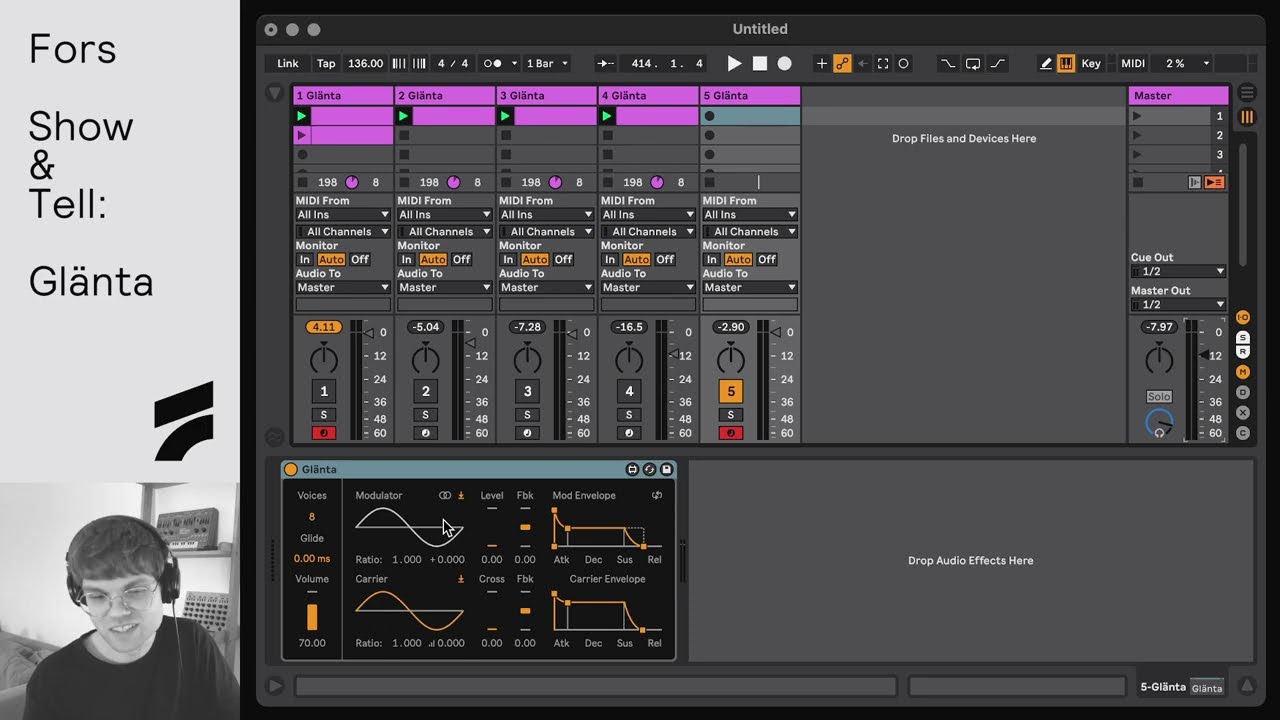The height and width of the screenshot is (720, 1280).
Task: Open track 4 Audio To Master dropdown
Action: 648,288
